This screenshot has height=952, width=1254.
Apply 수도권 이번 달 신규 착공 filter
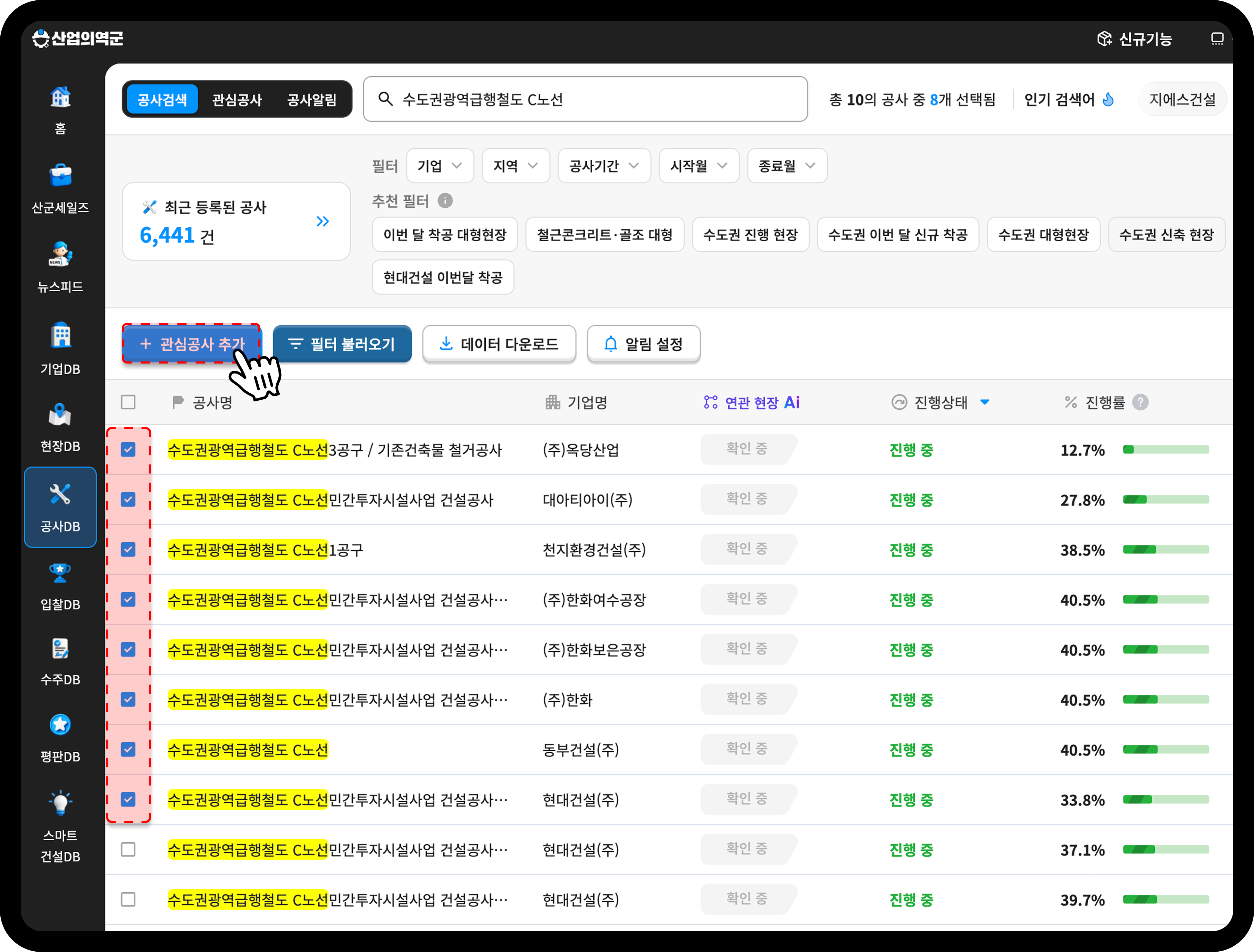tap(897, 234)
